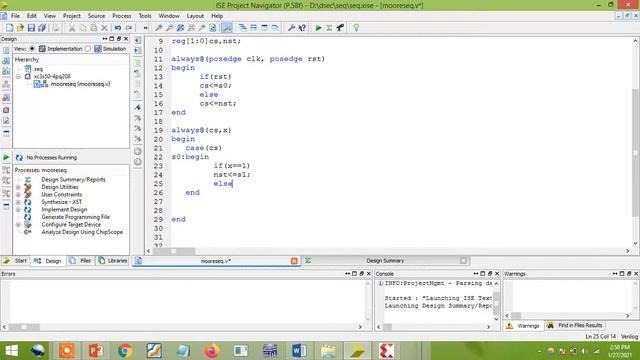640x360 pixels.
Task: Switch to the Find in Files Results tab
Action: [575, 326]
